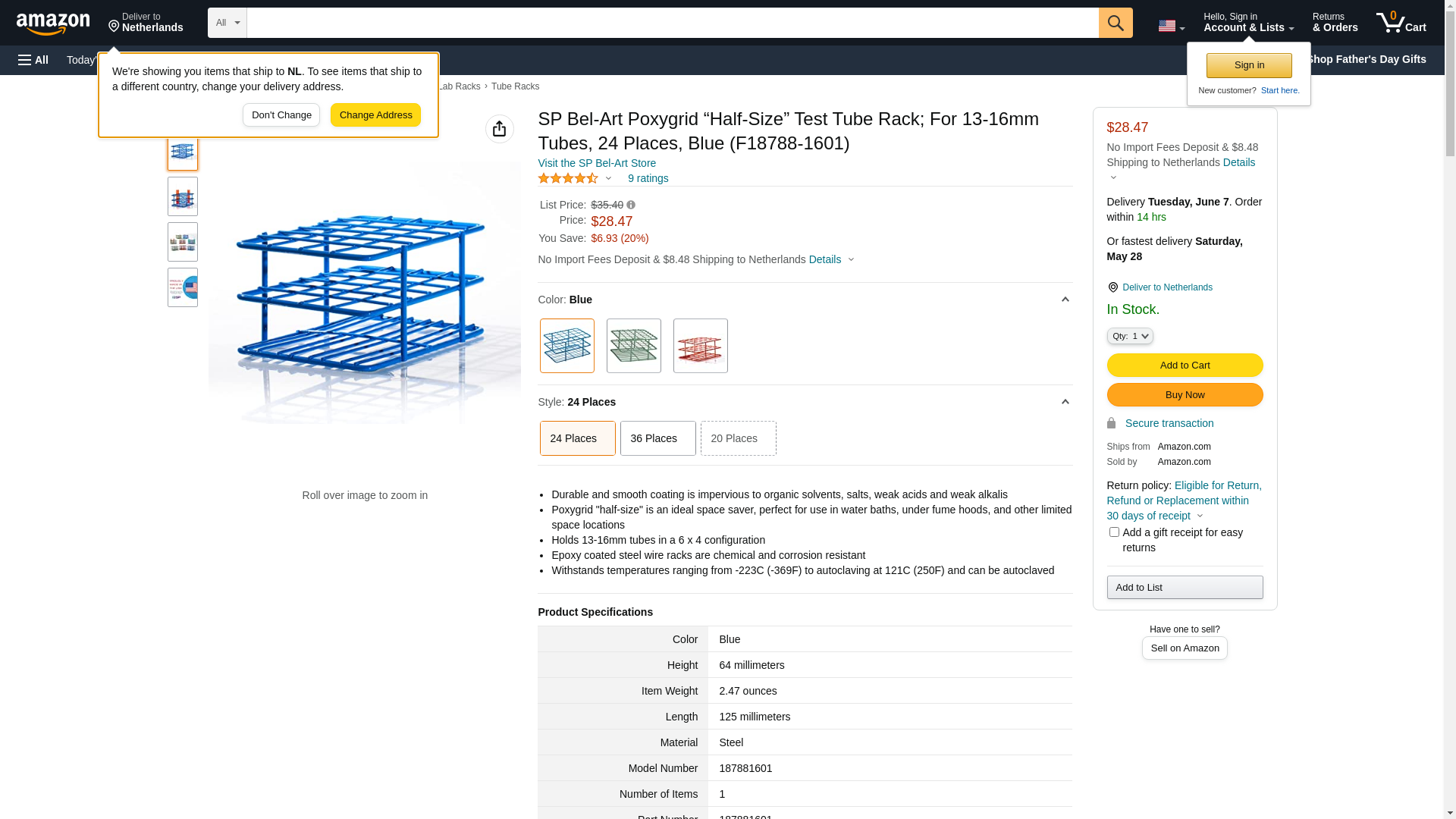
Task: Click the US flag language selector
Action: click(1171, 26)
